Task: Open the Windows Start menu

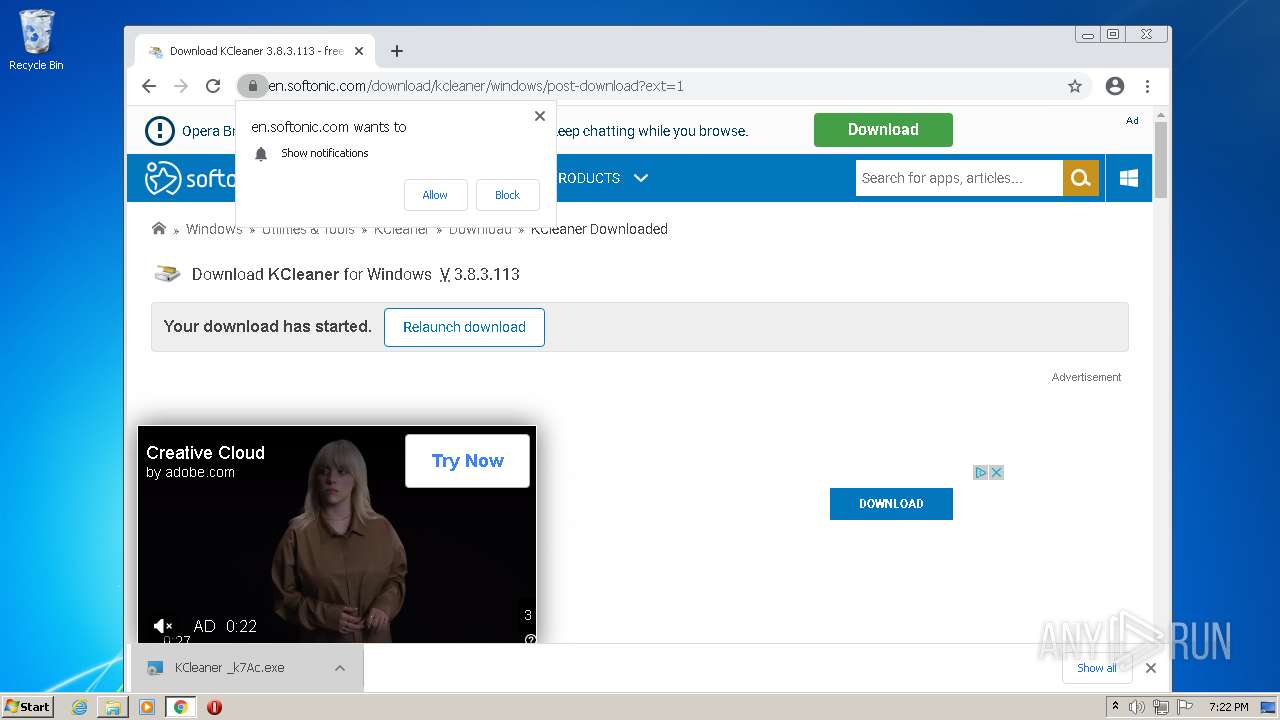Action: tap(28, 707)
